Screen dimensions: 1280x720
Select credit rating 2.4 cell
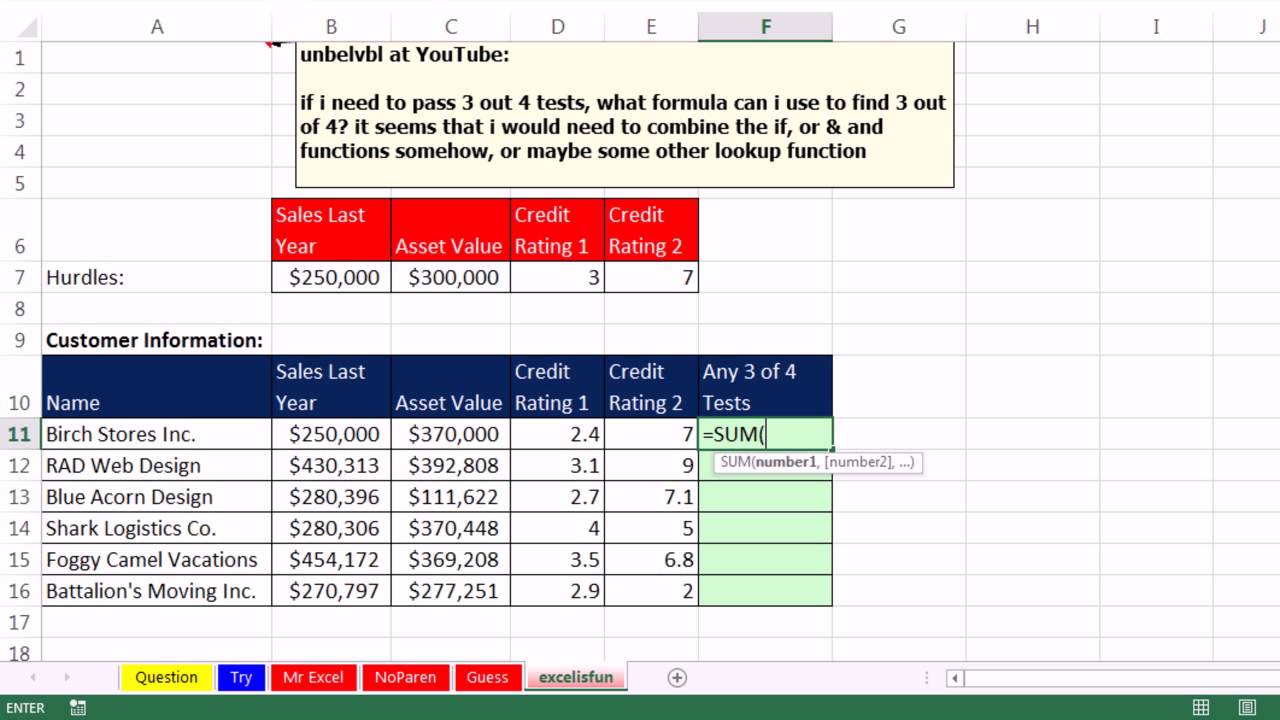coord(558,434)
